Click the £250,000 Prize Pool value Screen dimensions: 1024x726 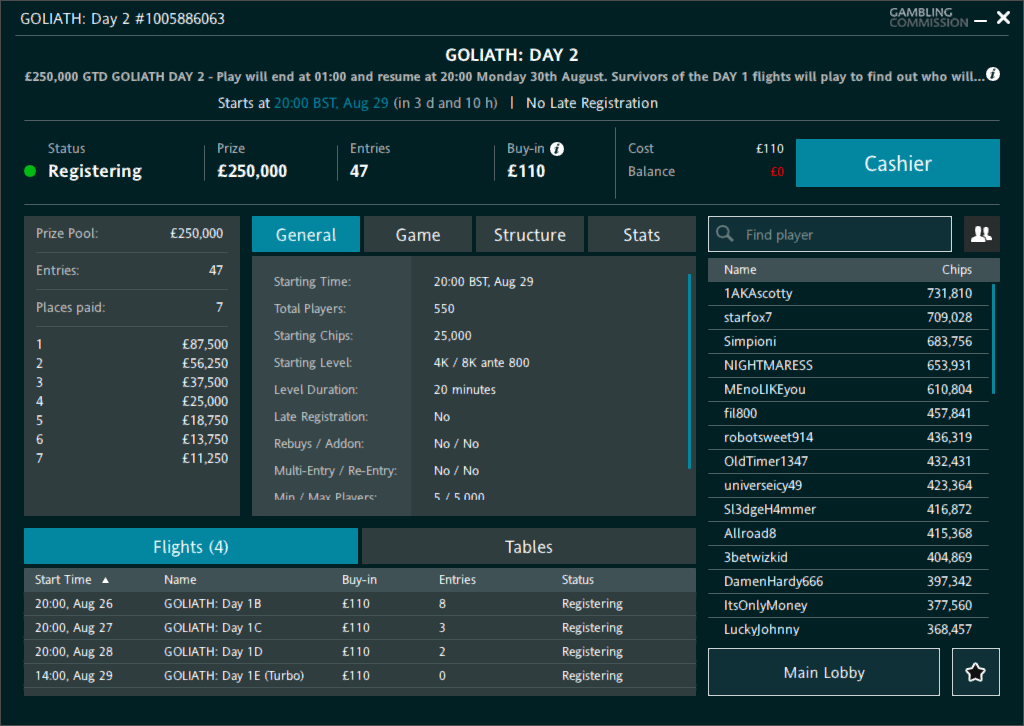point(197,234)
